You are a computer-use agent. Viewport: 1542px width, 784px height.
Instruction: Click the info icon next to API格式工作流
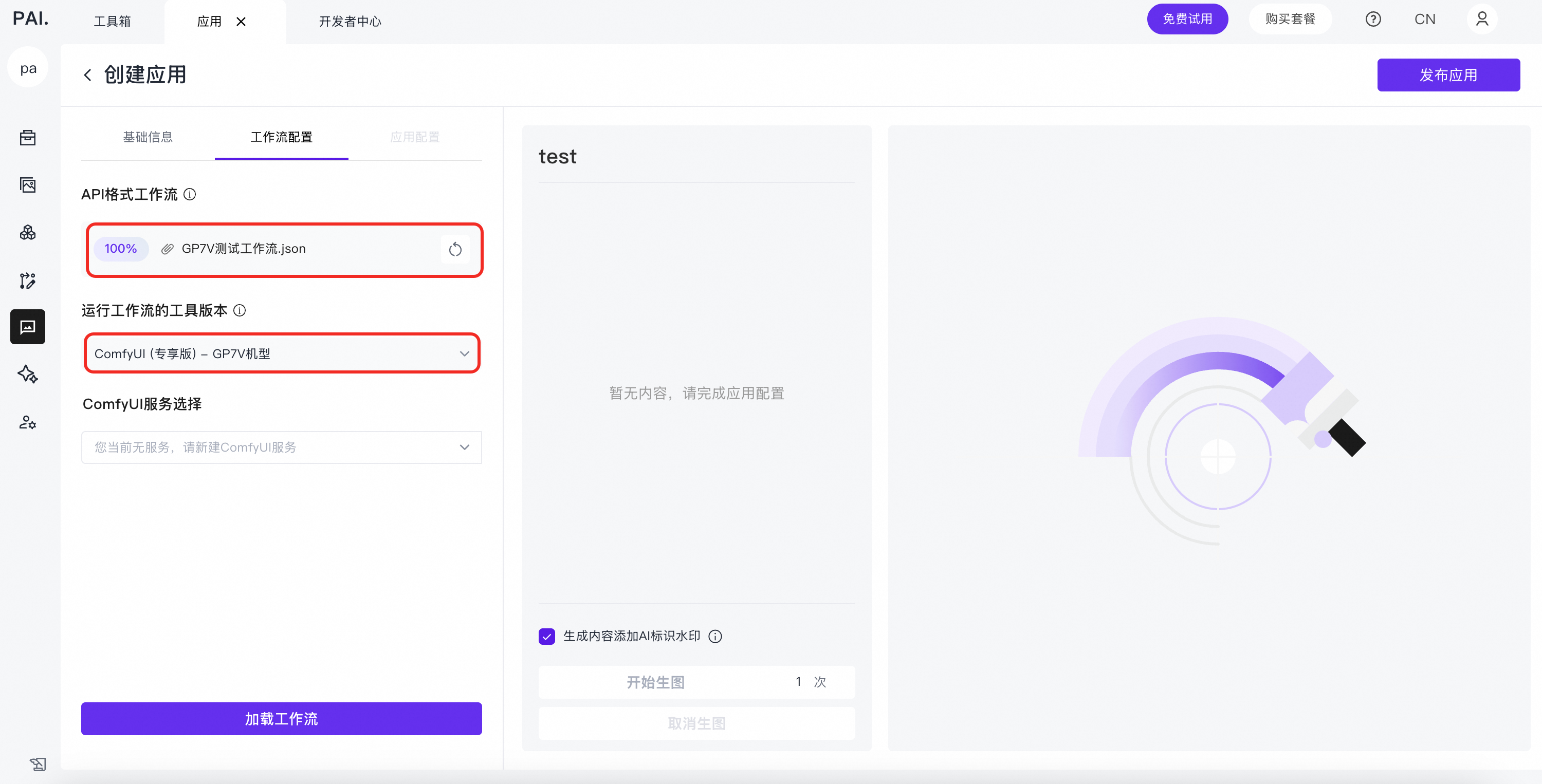point(190,195)
